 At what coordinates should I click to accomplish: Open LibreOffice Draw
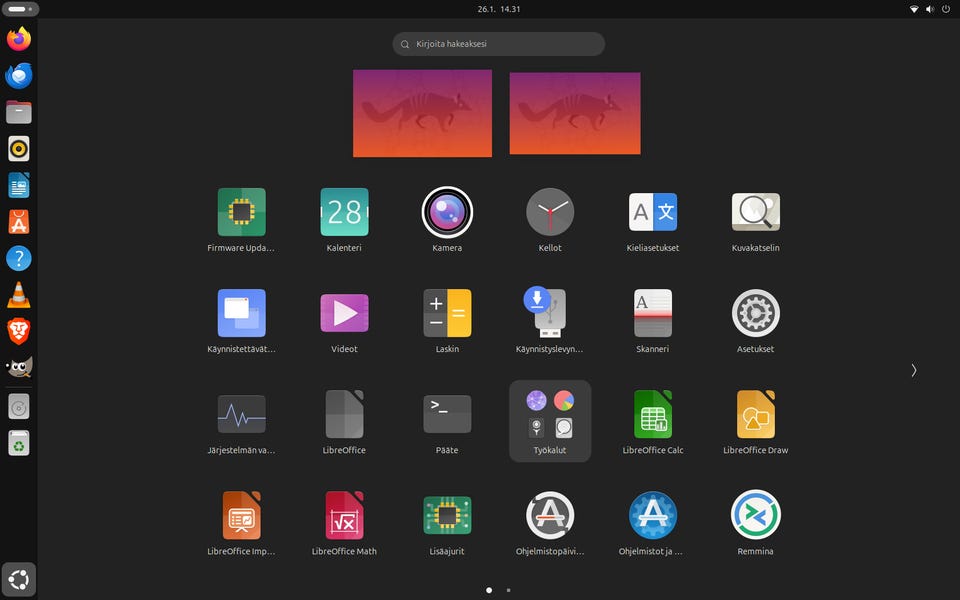pyautogui.click(x=756, y=414)
